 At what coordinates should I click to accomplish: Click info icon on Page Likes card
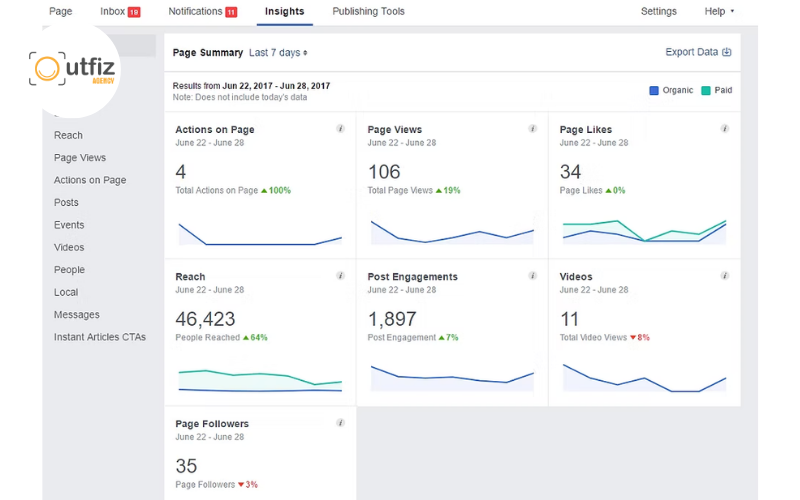[725, 129]
